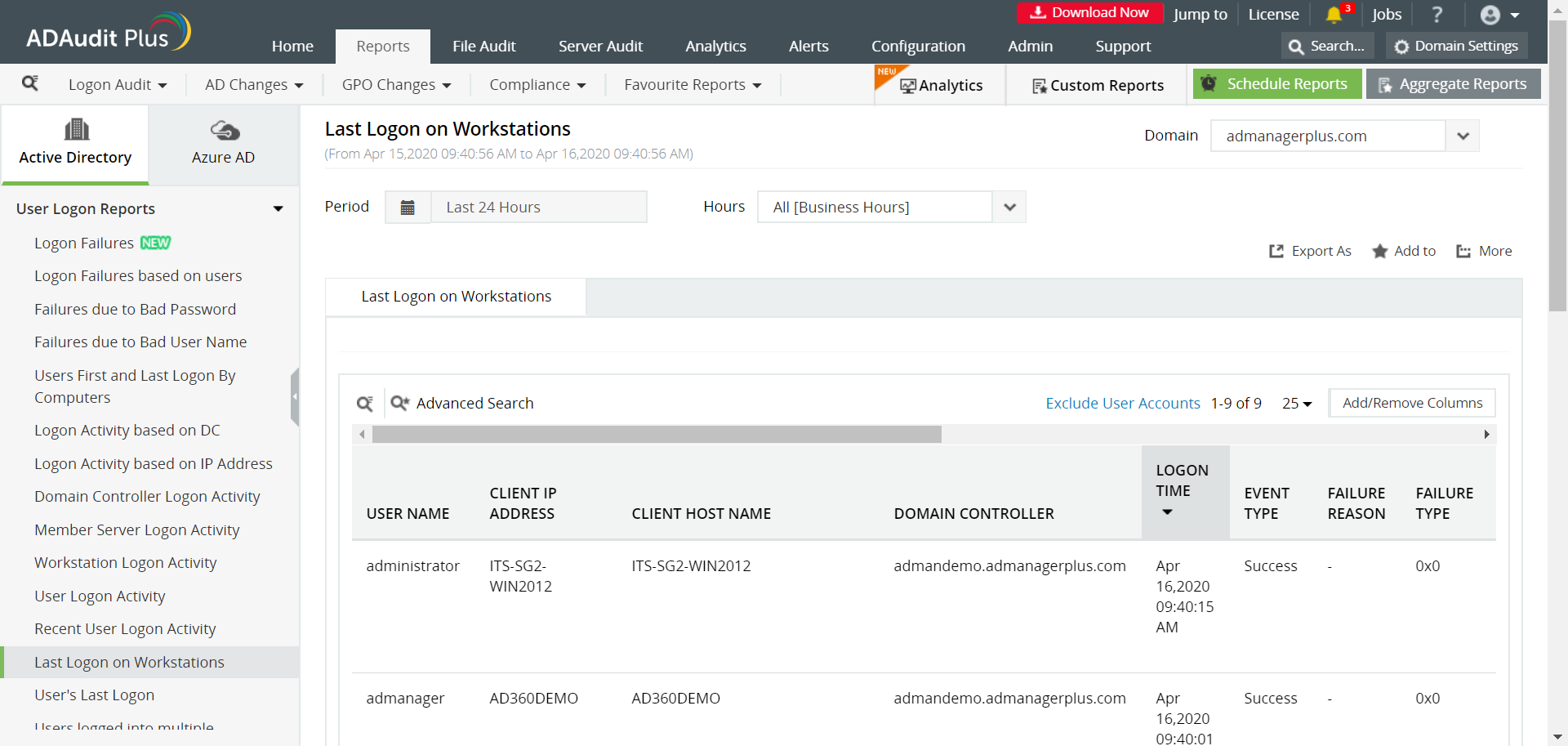
Task: Expand the Hours business hours dropdown
Action: pyautogui.click(x=1009, y=207)
